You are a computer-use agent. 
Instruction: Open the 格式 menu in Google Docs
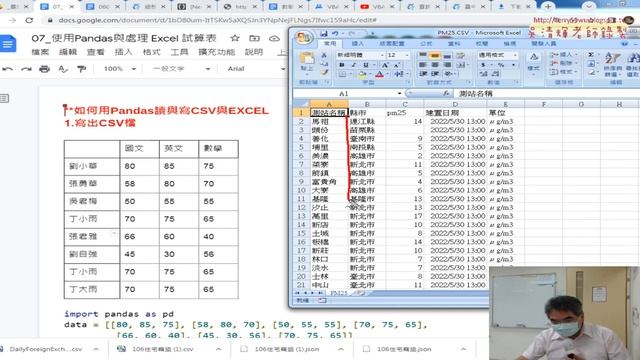click(x=151, y=52)
